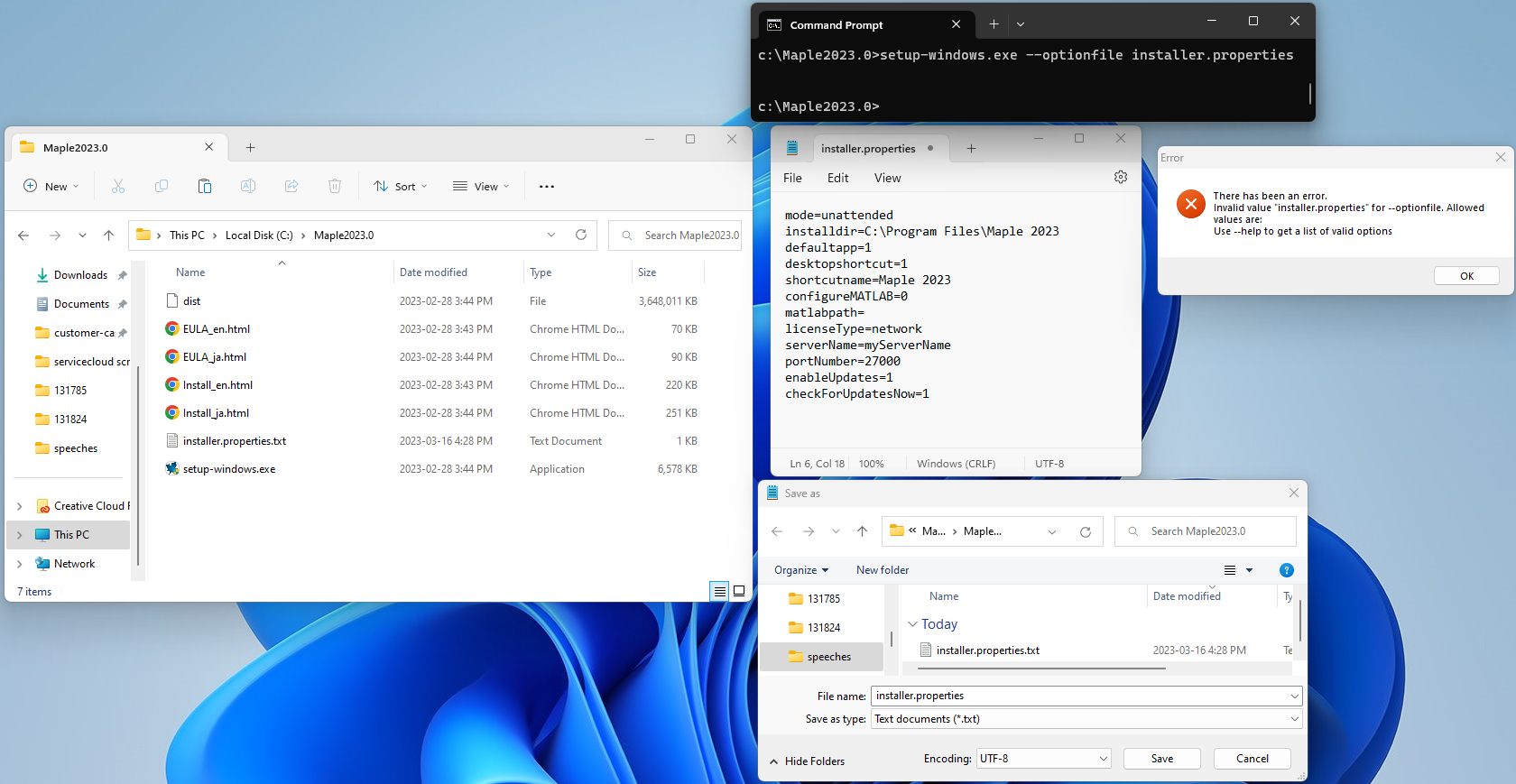Select installer.properties.txt in File Explorer list
This screenshot has width=1516, height=784.
pyautogui.click(x=235, y=441)
